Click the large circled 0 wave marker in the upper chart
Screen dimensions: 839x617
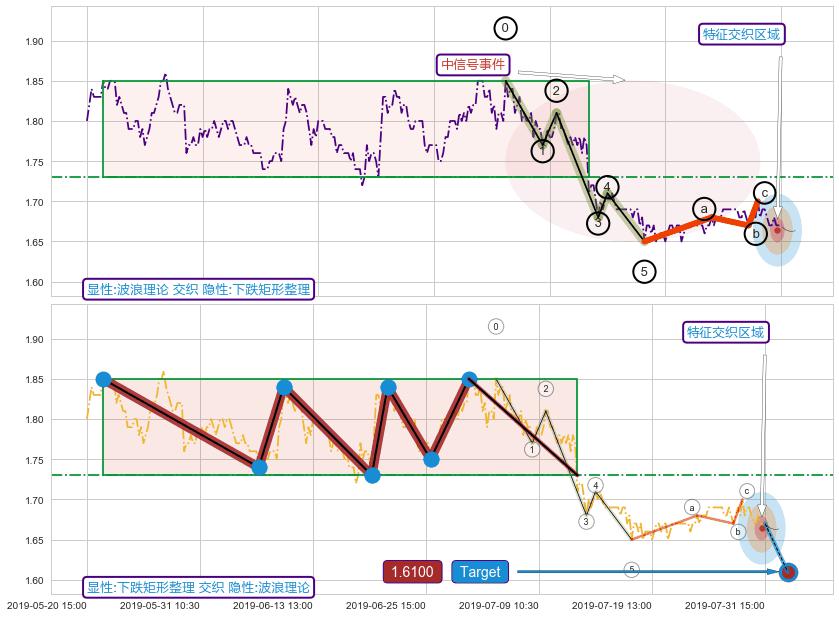(505, 28)
